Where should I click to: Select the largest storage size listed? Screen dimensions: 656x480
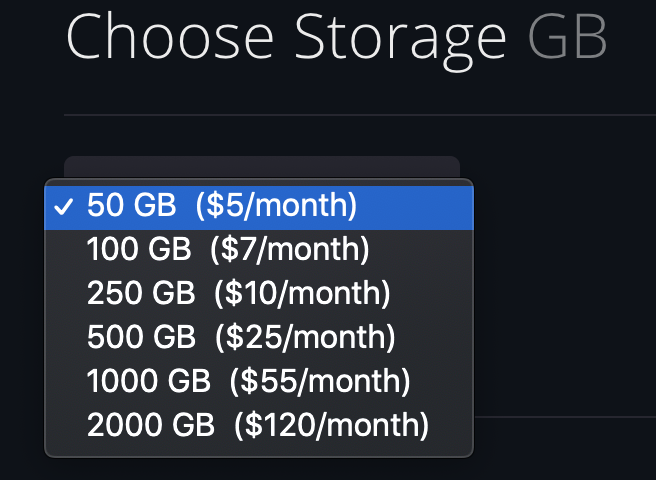(x=258, y=426)
